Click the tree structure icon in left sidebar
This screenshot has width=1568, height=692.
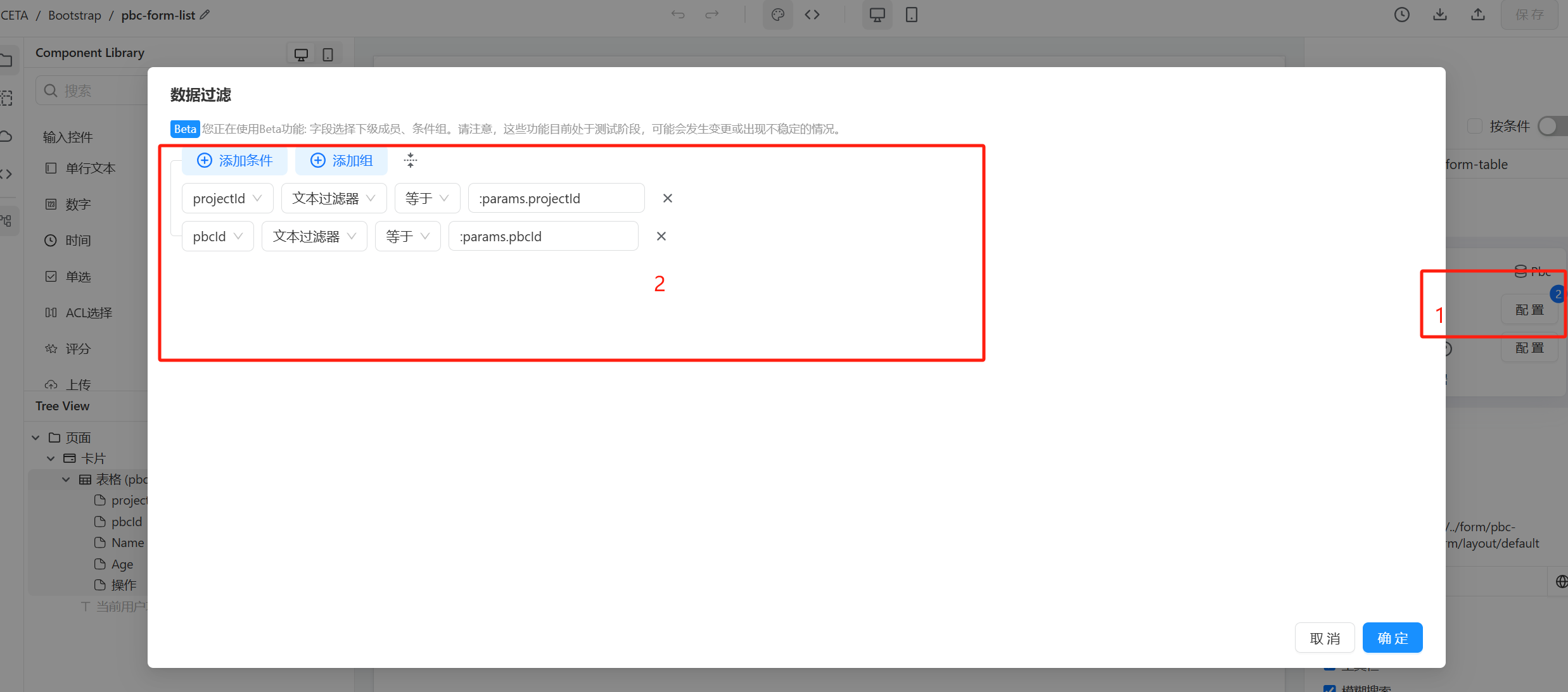coord(6,221)
